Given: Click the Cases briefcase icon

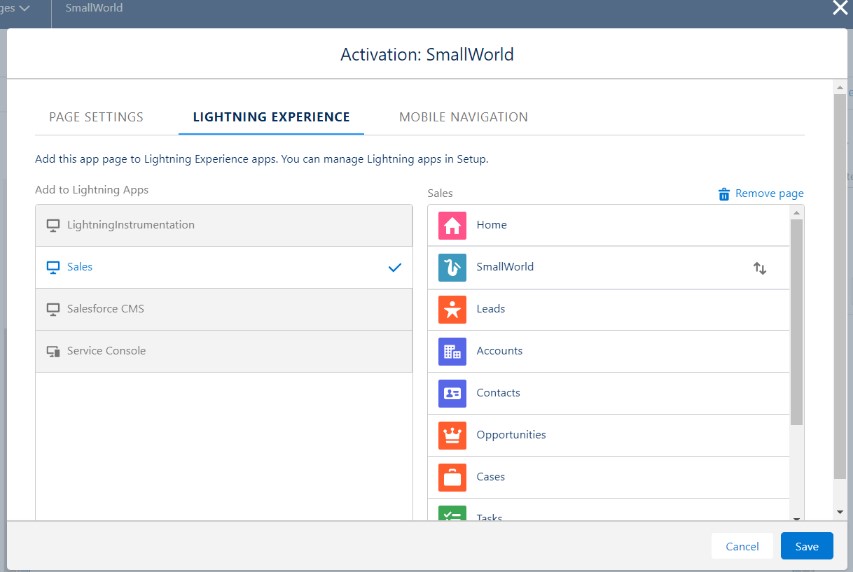Looking at the screenshot, I should pos(452,477).
